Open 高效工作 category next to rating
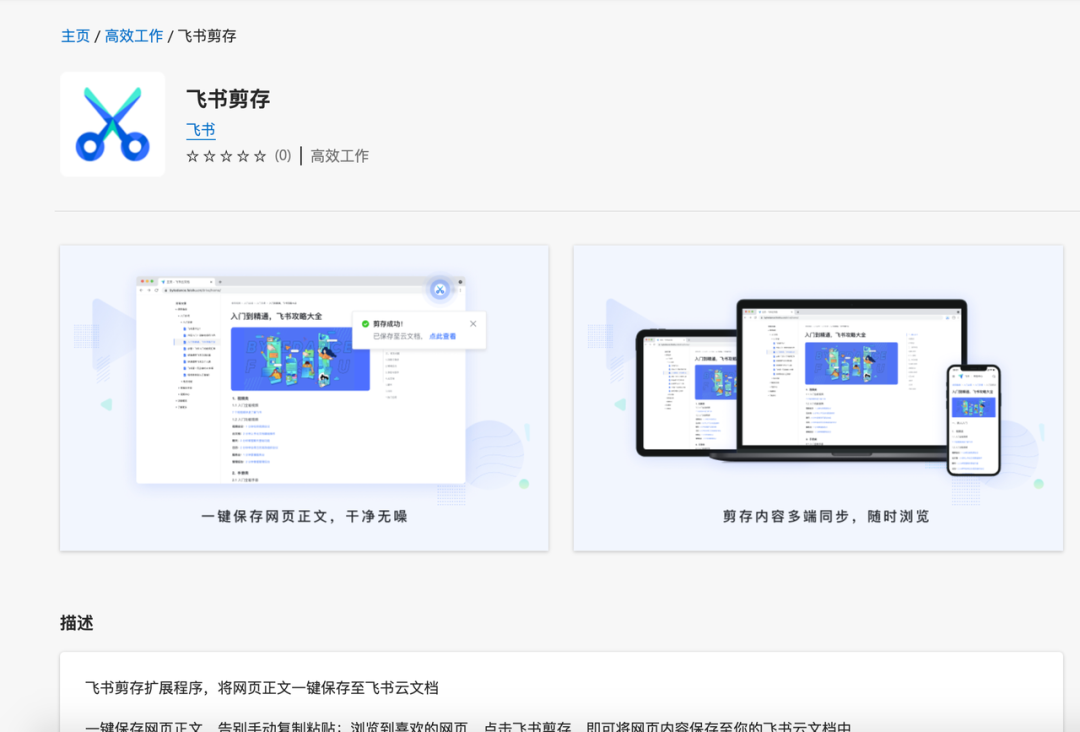The image size is (1080, 732). tap(339, 156)
